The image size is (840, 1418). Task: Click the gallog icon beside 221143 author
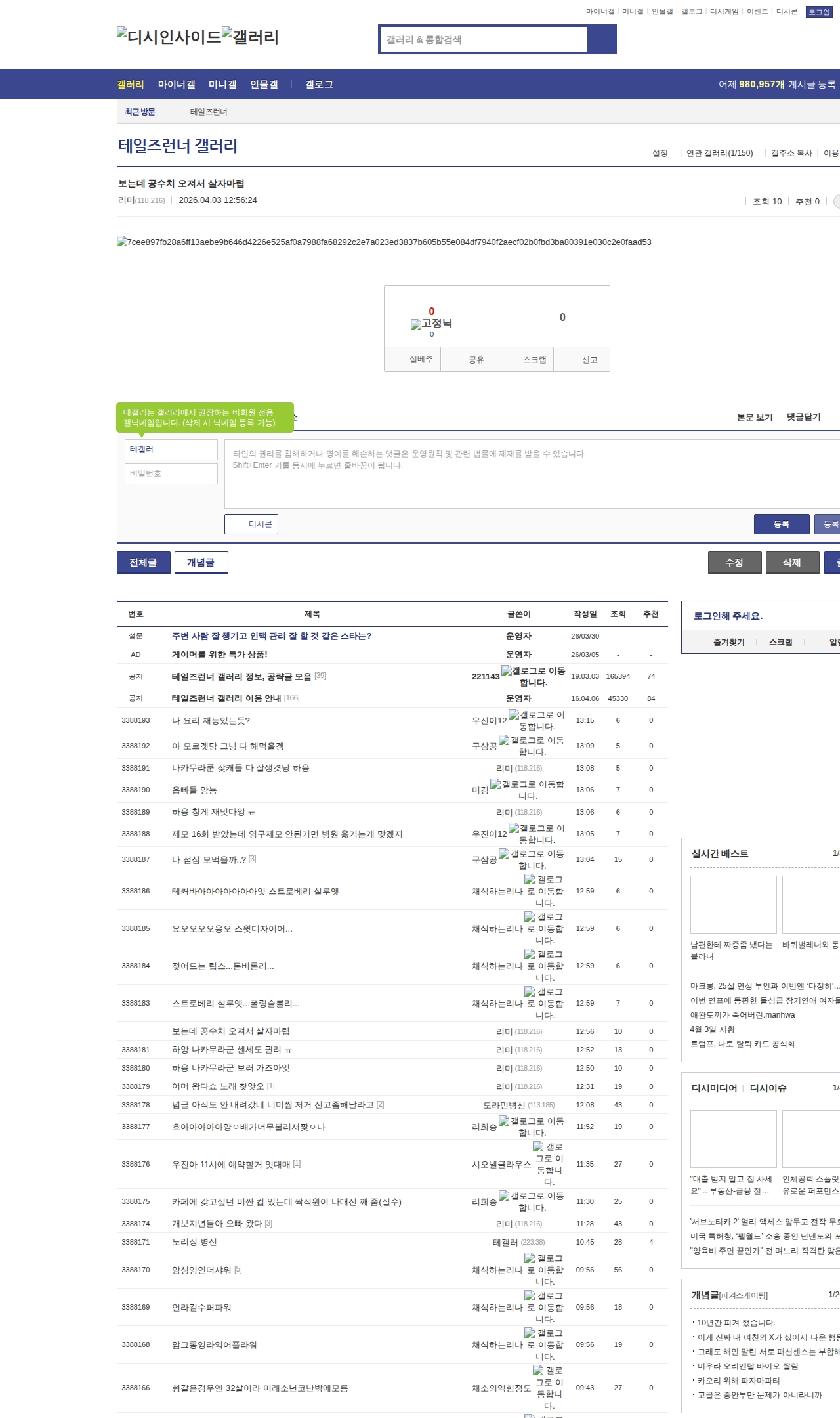(x=506, y=670)
